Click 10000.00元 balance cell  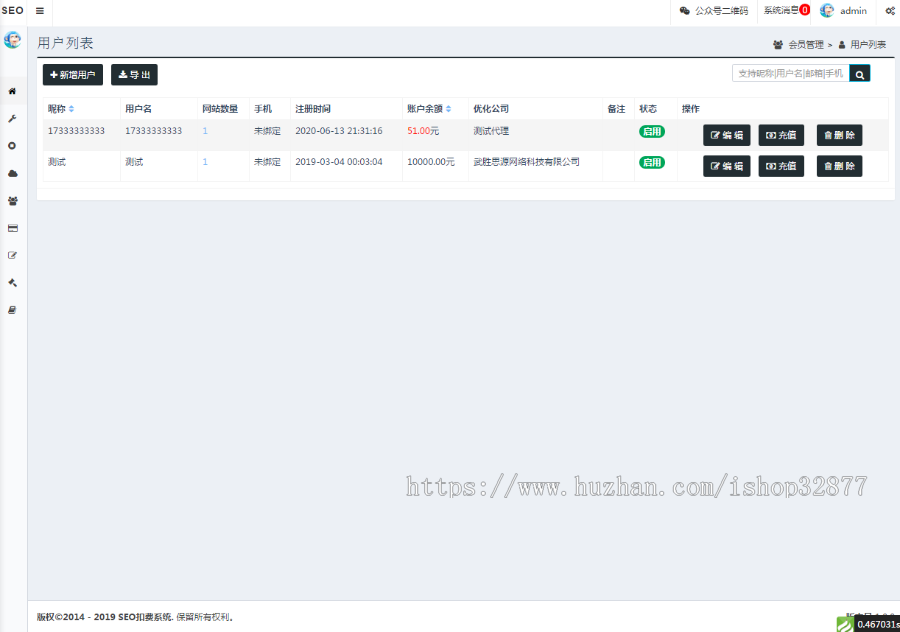click(431, 162)
